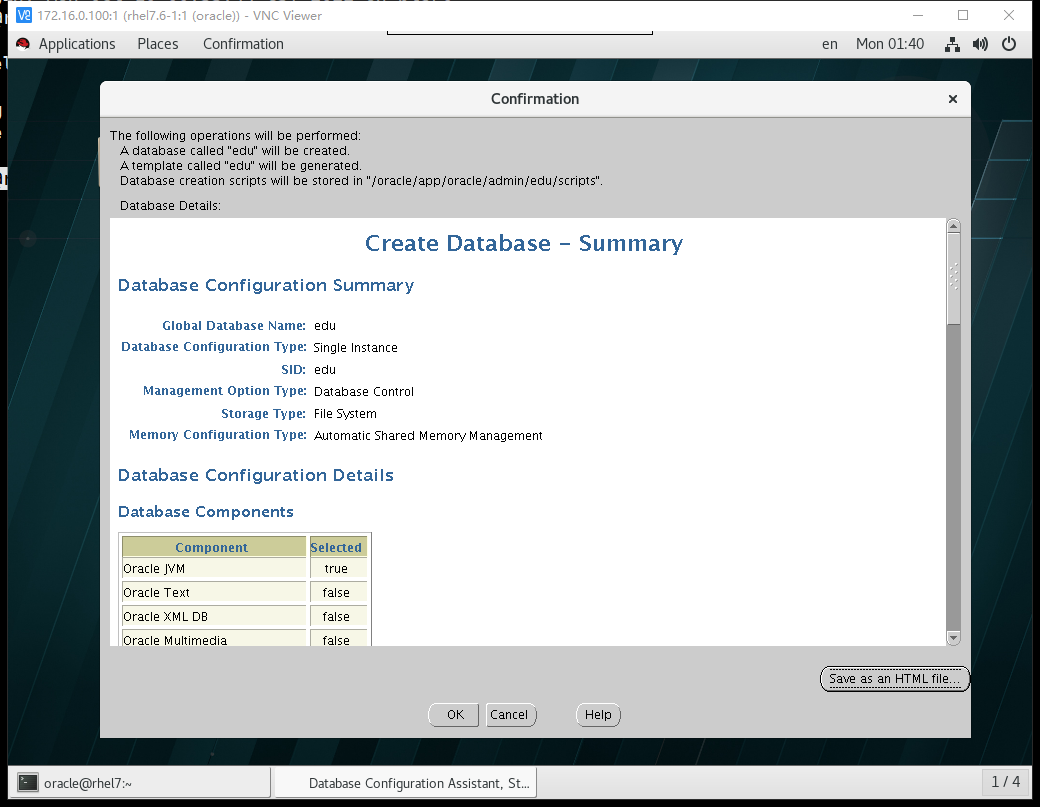Click the Component table header
Viewport: 1040px width, 807px height.
pyautogui.click(x=214, y=547)
